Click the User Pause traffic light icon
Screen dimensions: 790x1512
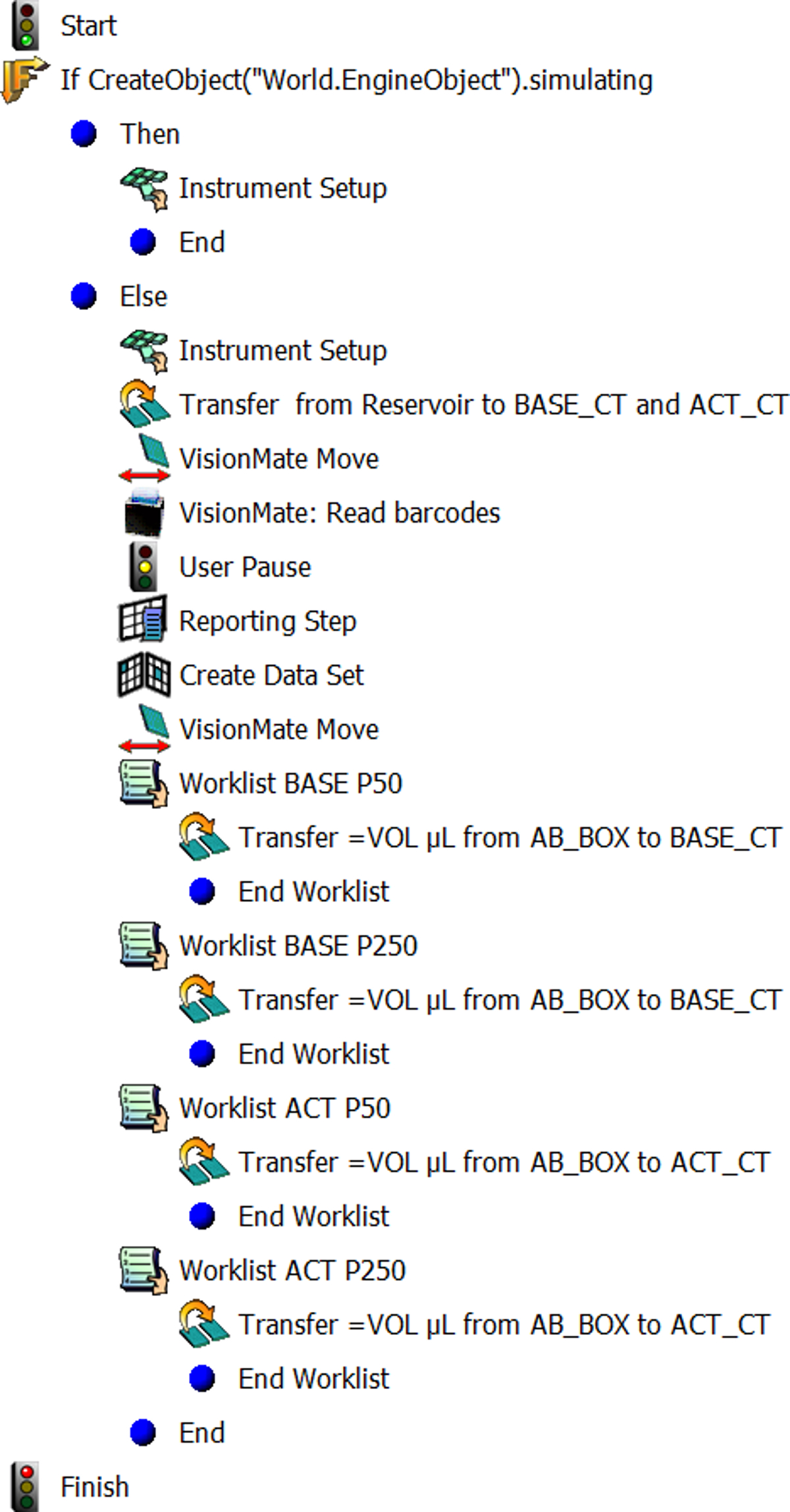(144, 567)
